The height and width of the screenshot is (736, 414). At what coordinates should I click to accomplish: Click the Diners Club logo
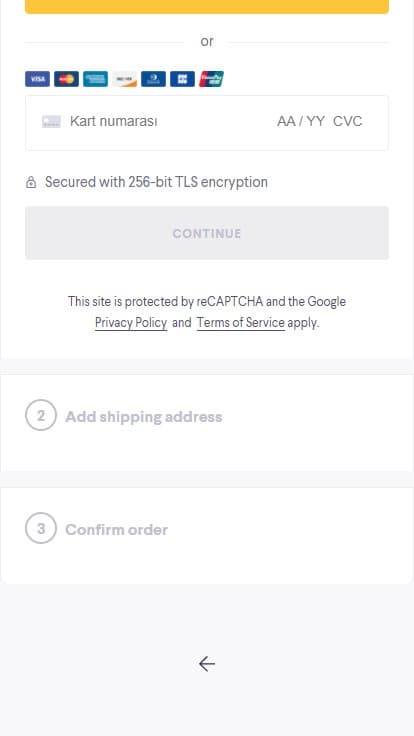(153, 79)
